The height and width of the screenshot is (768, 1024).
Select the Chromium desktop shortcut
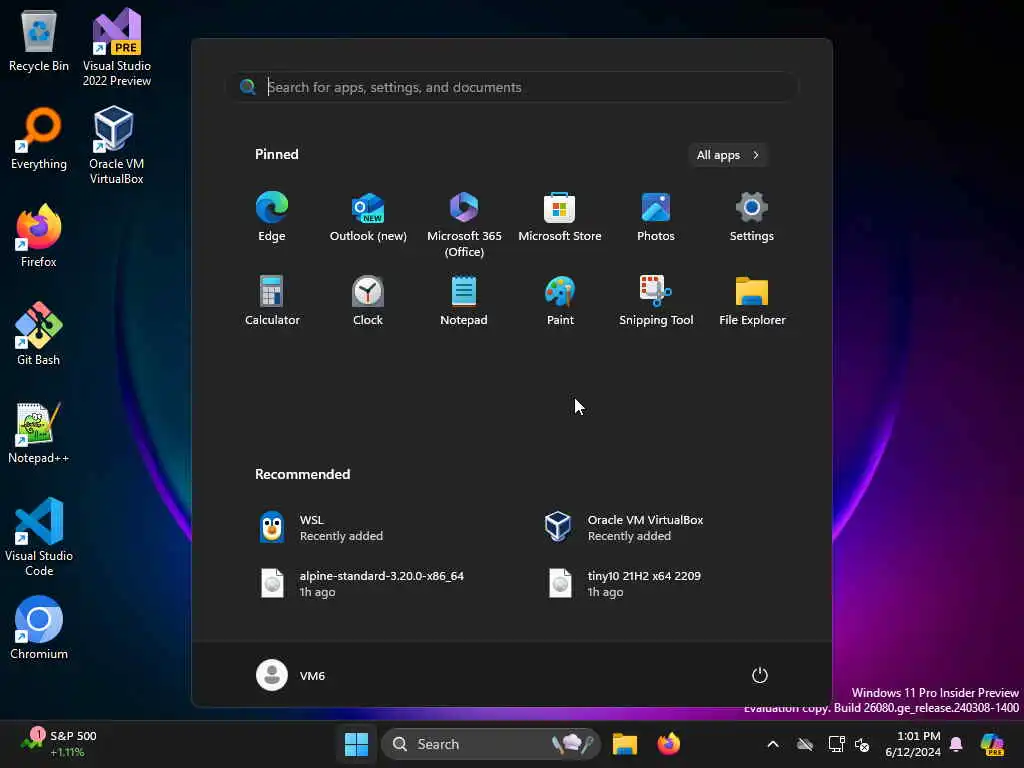39,628
